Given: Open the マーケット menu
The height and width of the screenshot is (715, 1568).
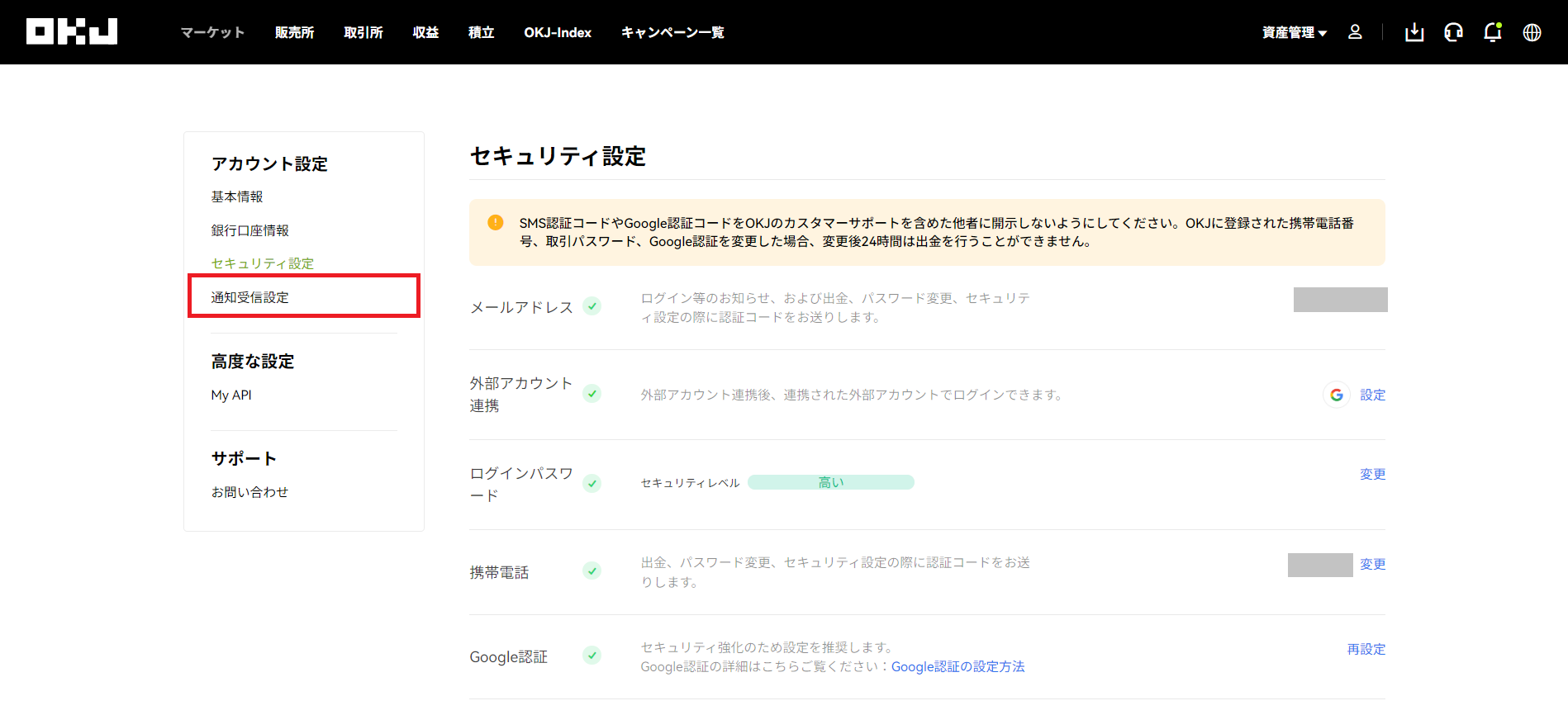Looking at the screenshot, I should [213, 32].
